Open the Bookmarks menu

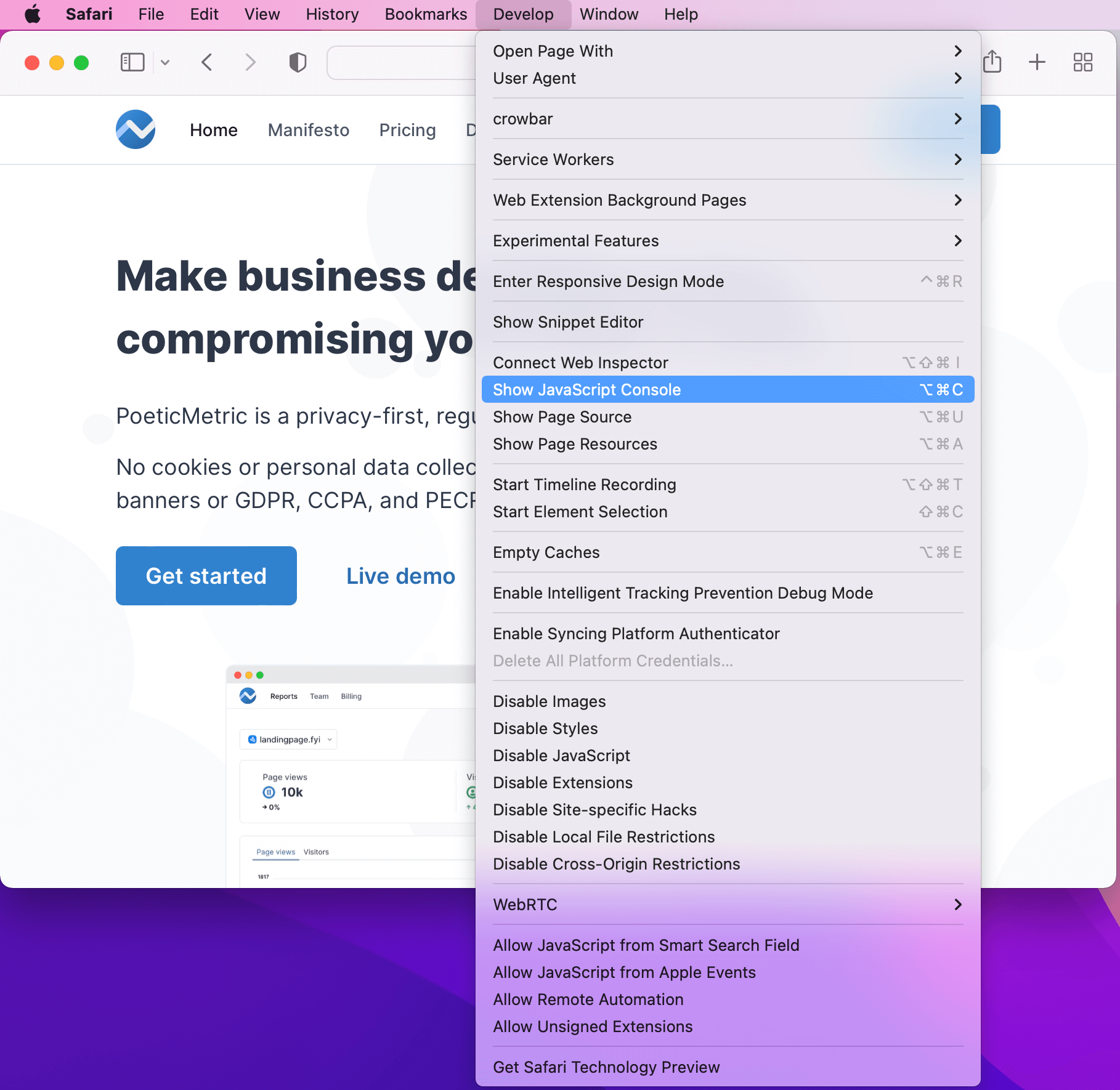coord(426,14)
